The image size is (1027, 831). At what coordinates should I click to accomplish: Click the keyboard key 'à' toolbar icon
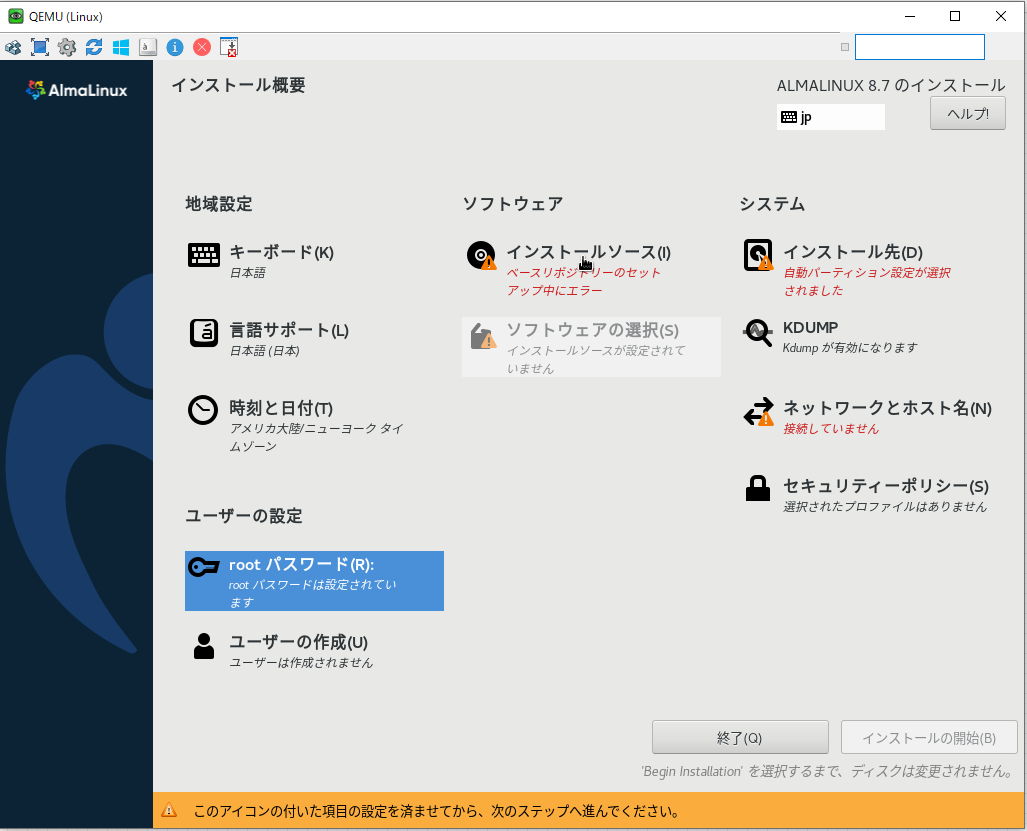click(148, 47)
